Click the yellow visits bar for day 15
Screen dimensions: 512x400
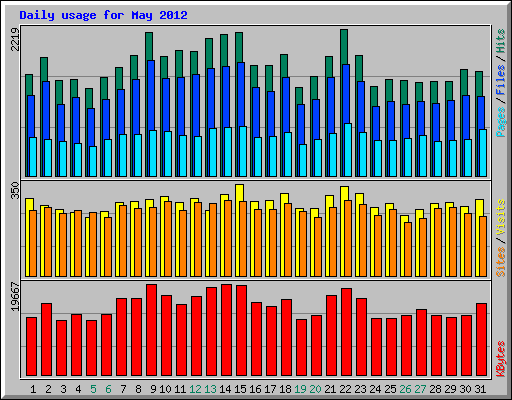(239, 193)
